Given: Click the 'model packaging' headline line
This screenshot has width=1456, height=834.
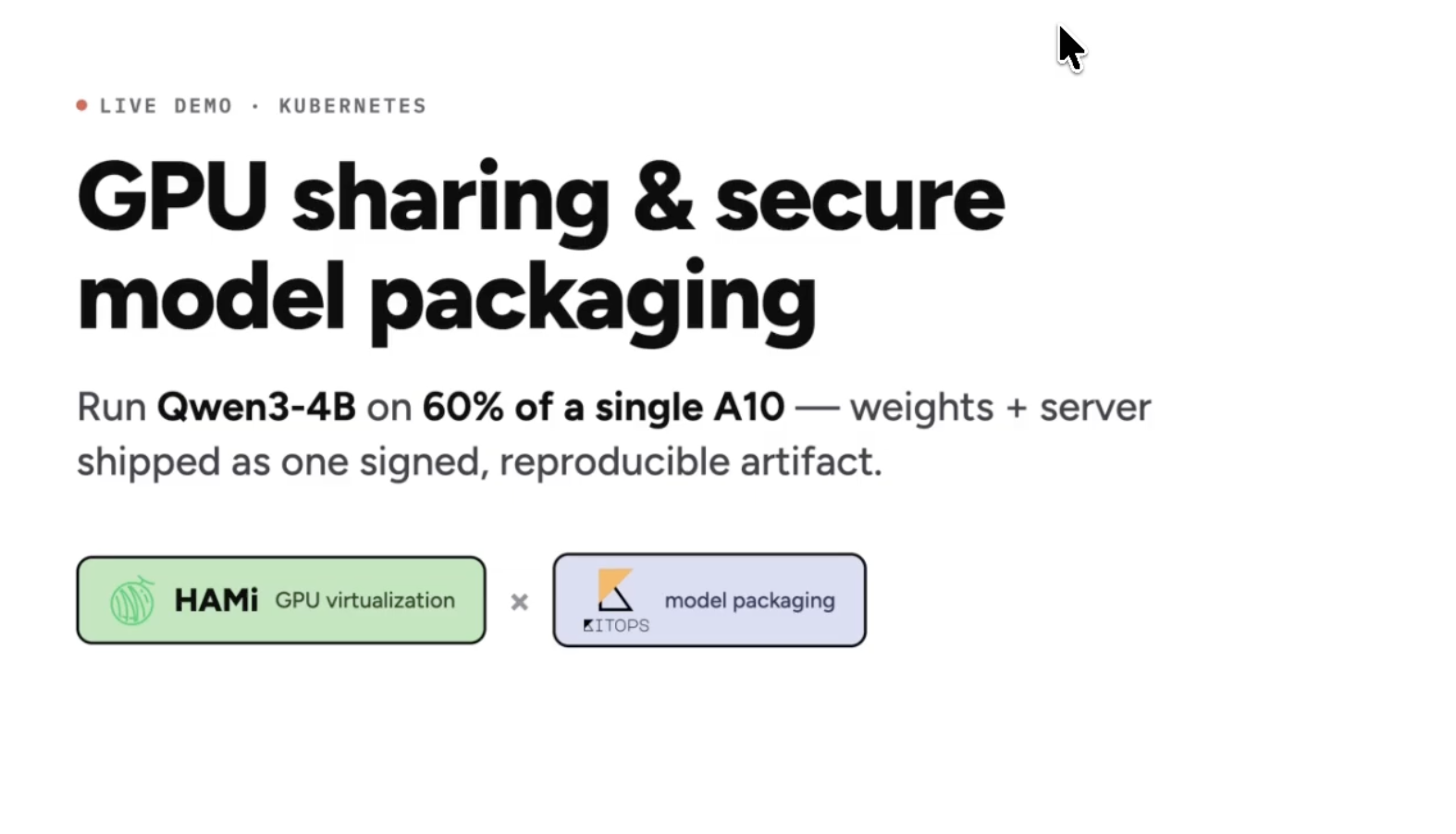Looking at the screenshot, I should [447, 299].
